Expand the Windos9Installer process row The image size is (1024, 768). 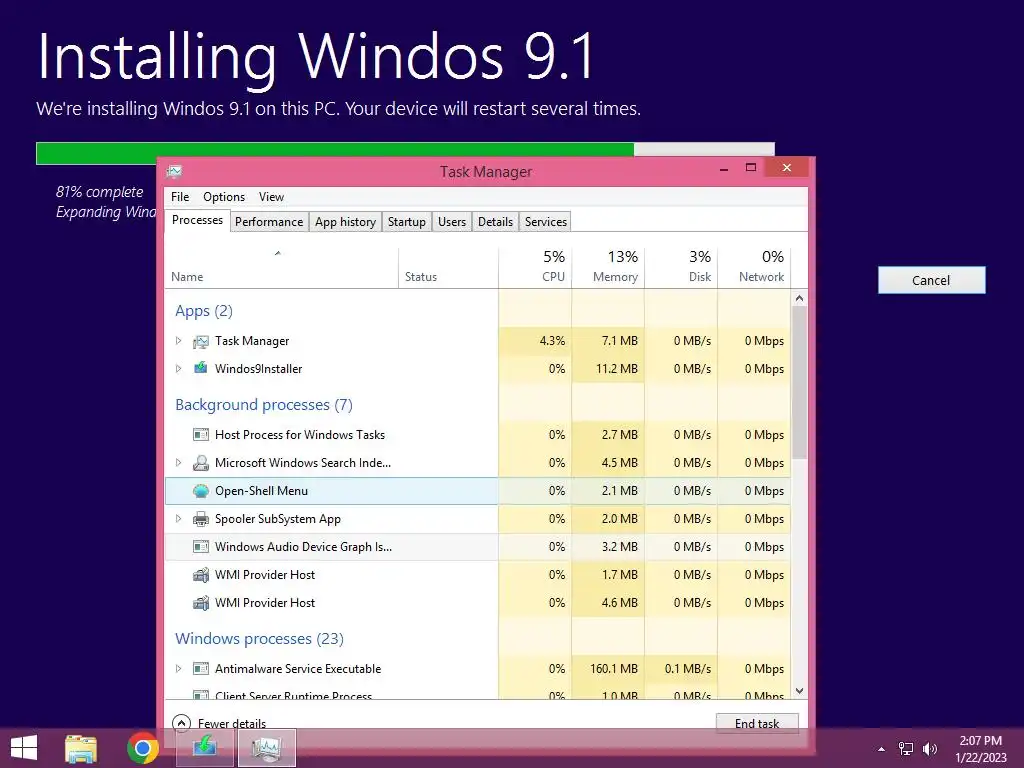click(x=178, y=368)
